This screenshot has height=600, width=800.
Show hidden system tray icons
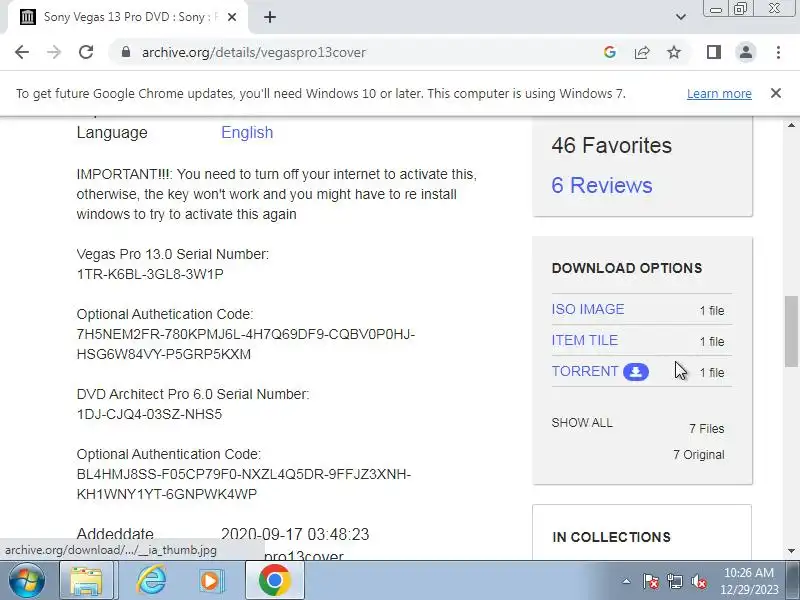click(x=626, y=581)
